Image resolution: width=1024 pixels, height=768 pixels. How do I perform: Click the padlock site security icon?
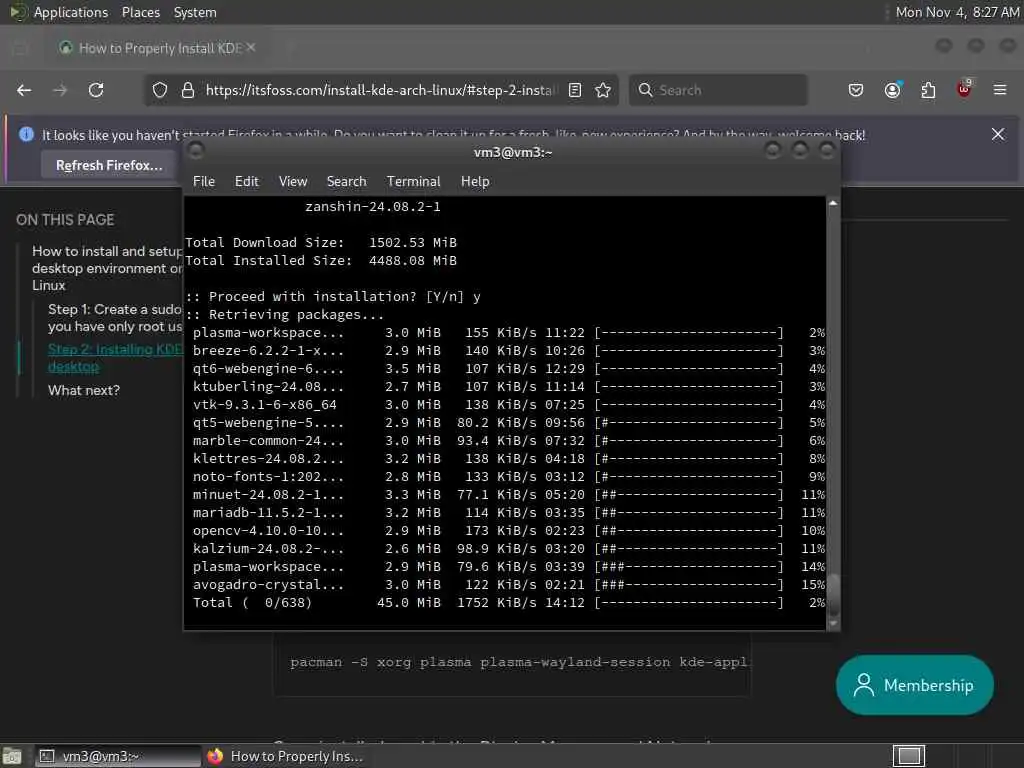point(188,90)
